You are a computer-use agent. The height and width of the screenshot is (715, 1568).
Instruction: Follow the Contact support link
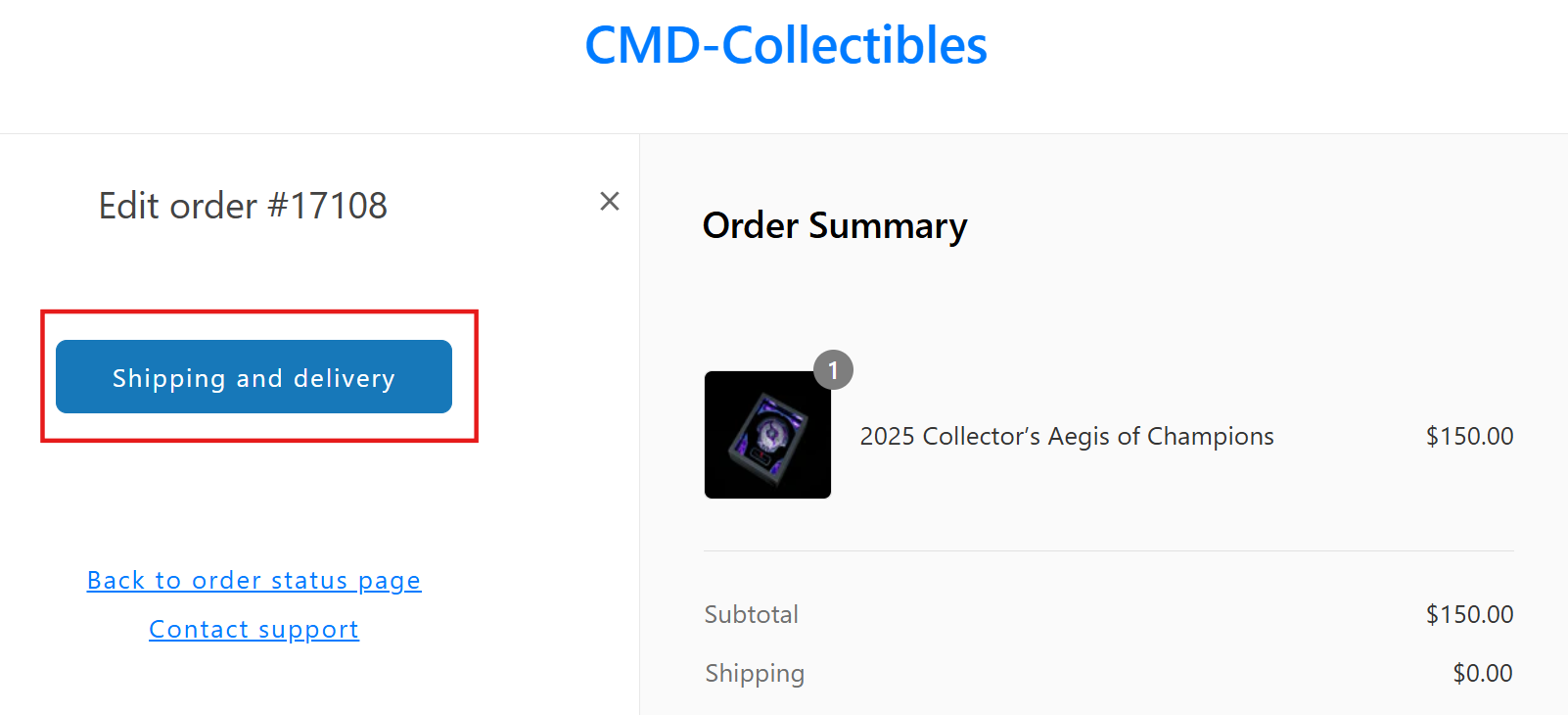254,630
